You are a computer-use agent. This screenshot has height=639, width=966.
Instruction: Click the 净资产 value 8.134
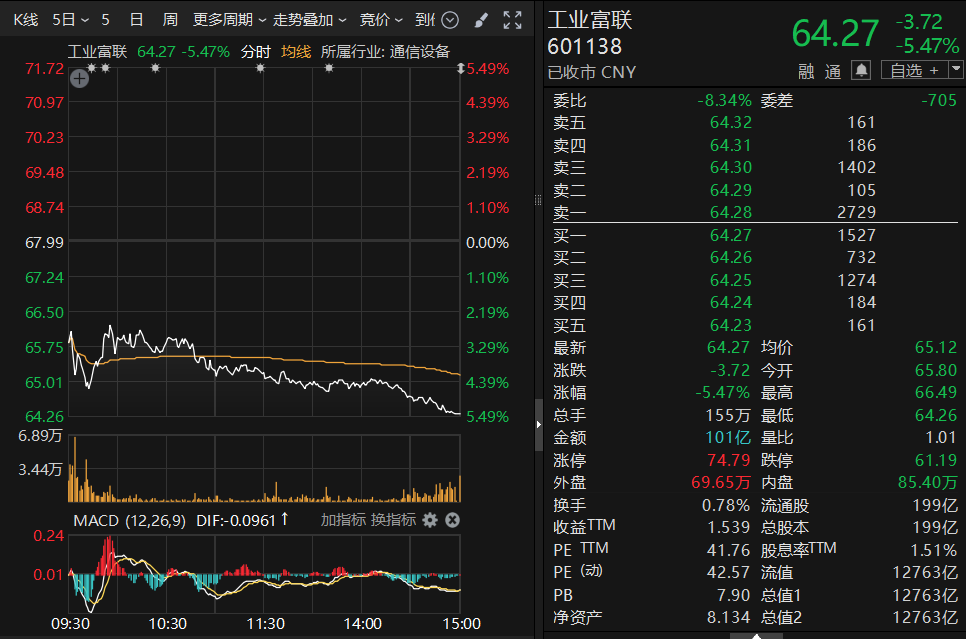coord(728,617)
